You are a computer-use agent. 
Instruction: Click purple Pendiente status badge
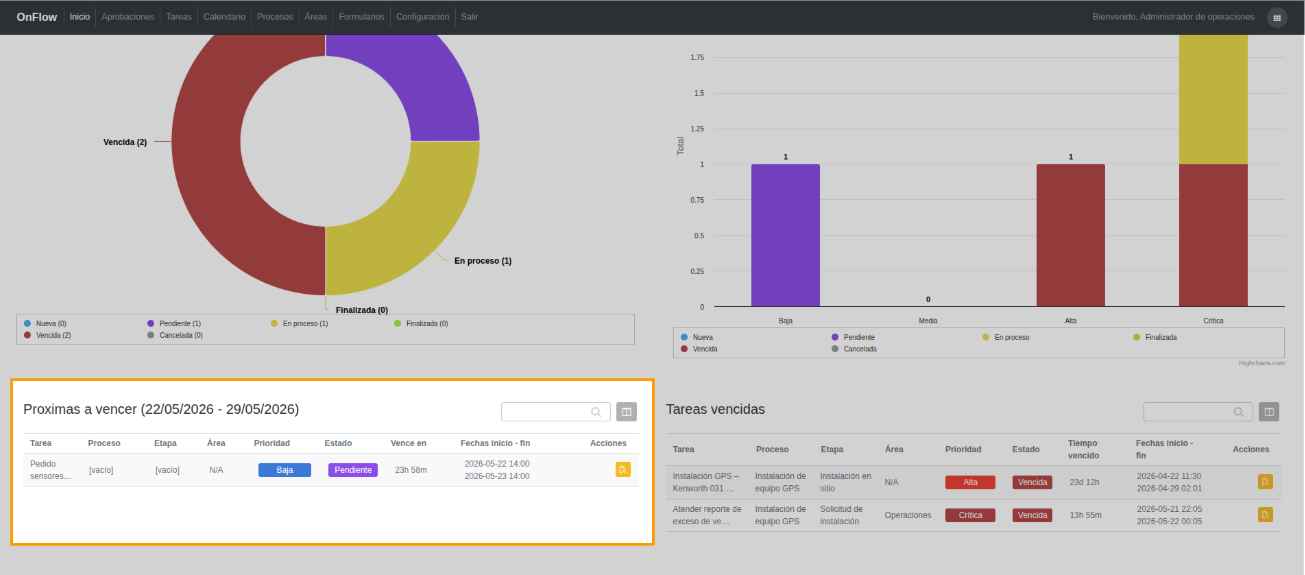353,470
